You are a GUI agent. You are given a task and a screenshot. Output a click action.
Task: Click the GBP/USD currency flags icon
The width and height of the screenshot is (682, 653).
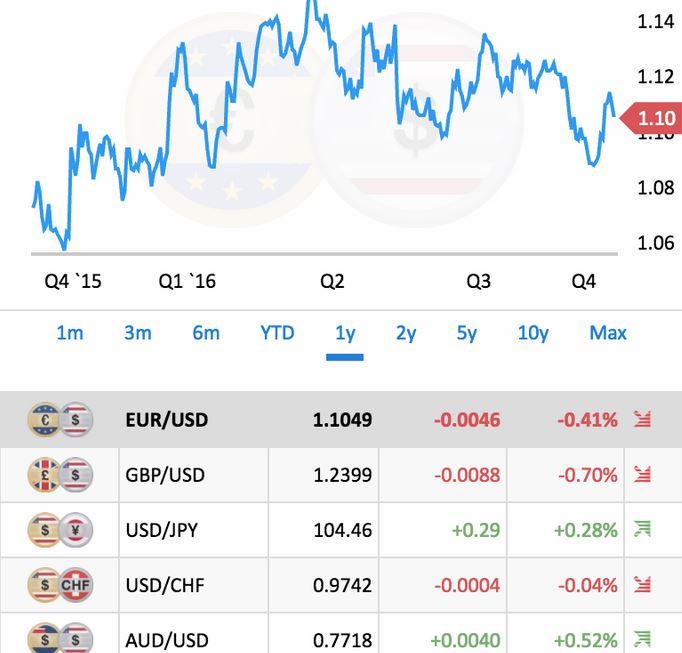[x=60, y=474]
